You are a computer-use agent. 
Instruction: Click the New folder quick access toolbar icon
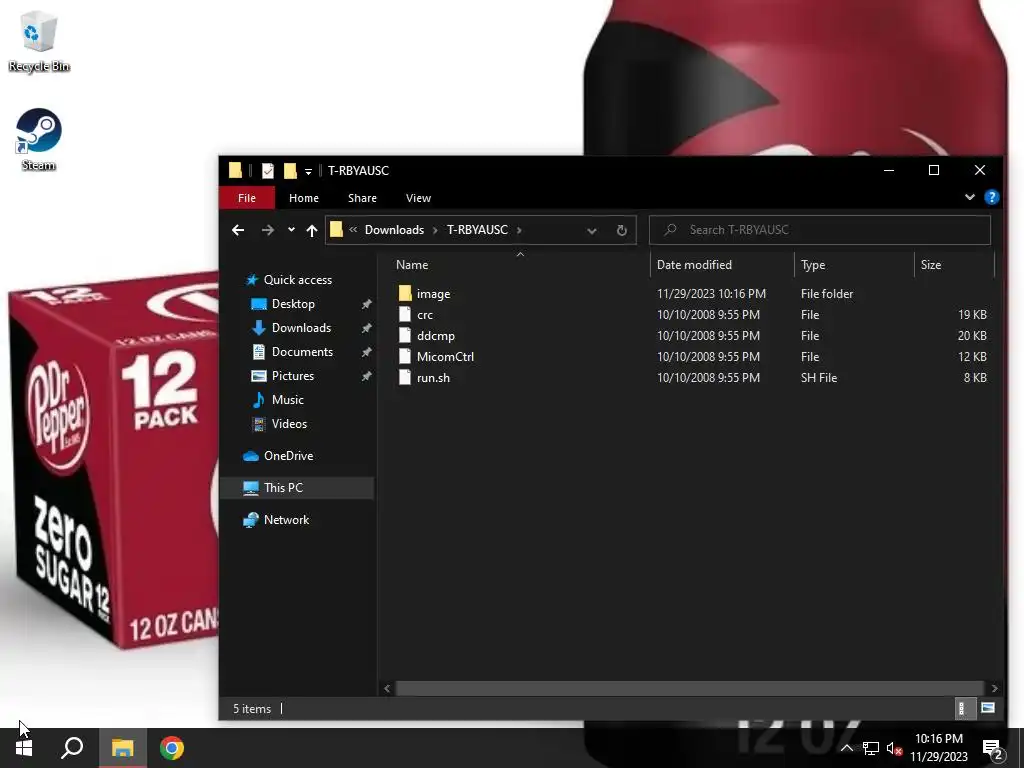click(290, 171)
